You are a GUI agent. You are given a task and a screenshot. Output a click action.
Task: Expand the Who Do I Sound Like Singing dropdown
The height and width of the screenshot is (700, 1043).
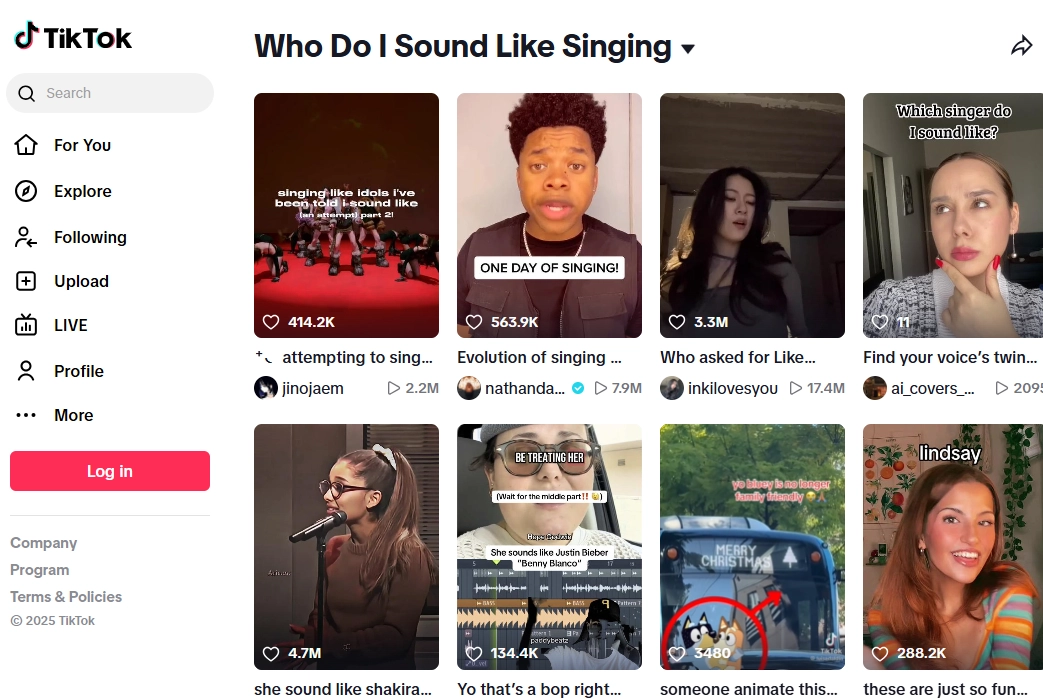click(x=688, y=49)
